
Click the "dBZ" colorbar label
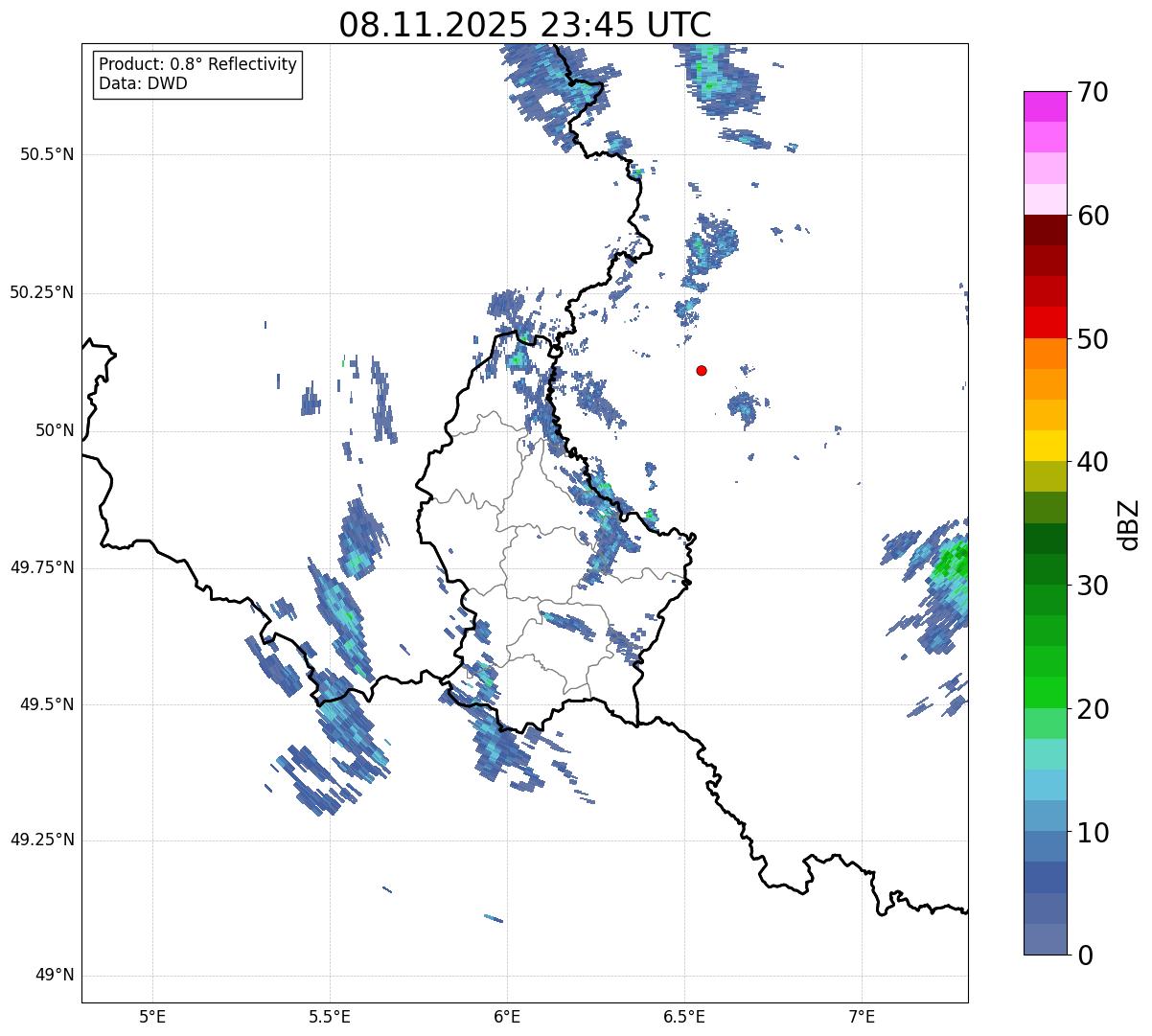pyautogui.click(x=1129, y=523)
